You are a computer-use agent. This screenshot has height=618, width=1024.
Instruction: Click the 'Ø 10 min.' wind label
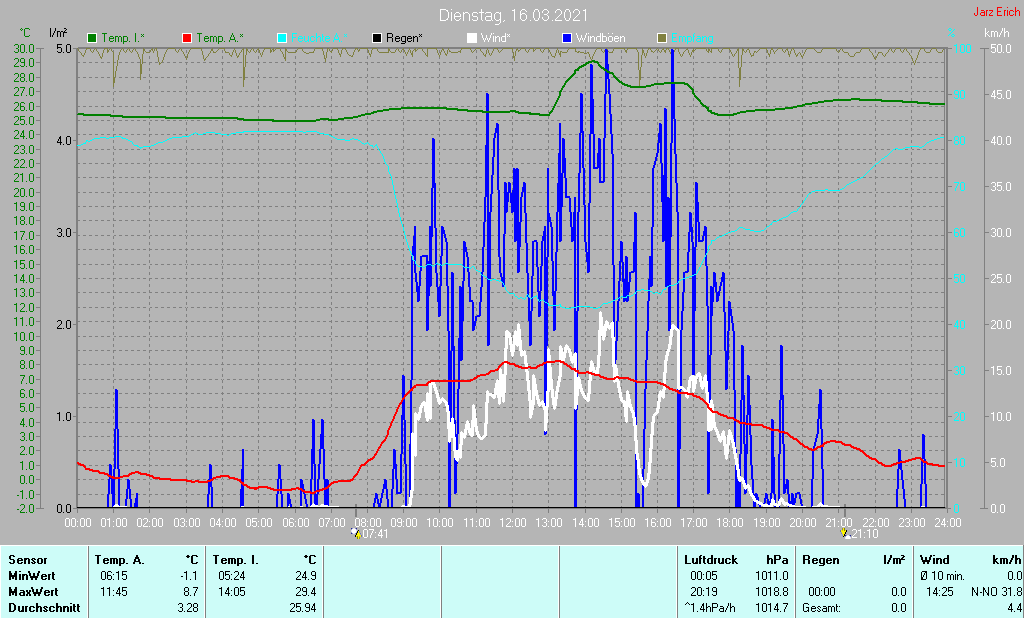[x=942, y=576]
